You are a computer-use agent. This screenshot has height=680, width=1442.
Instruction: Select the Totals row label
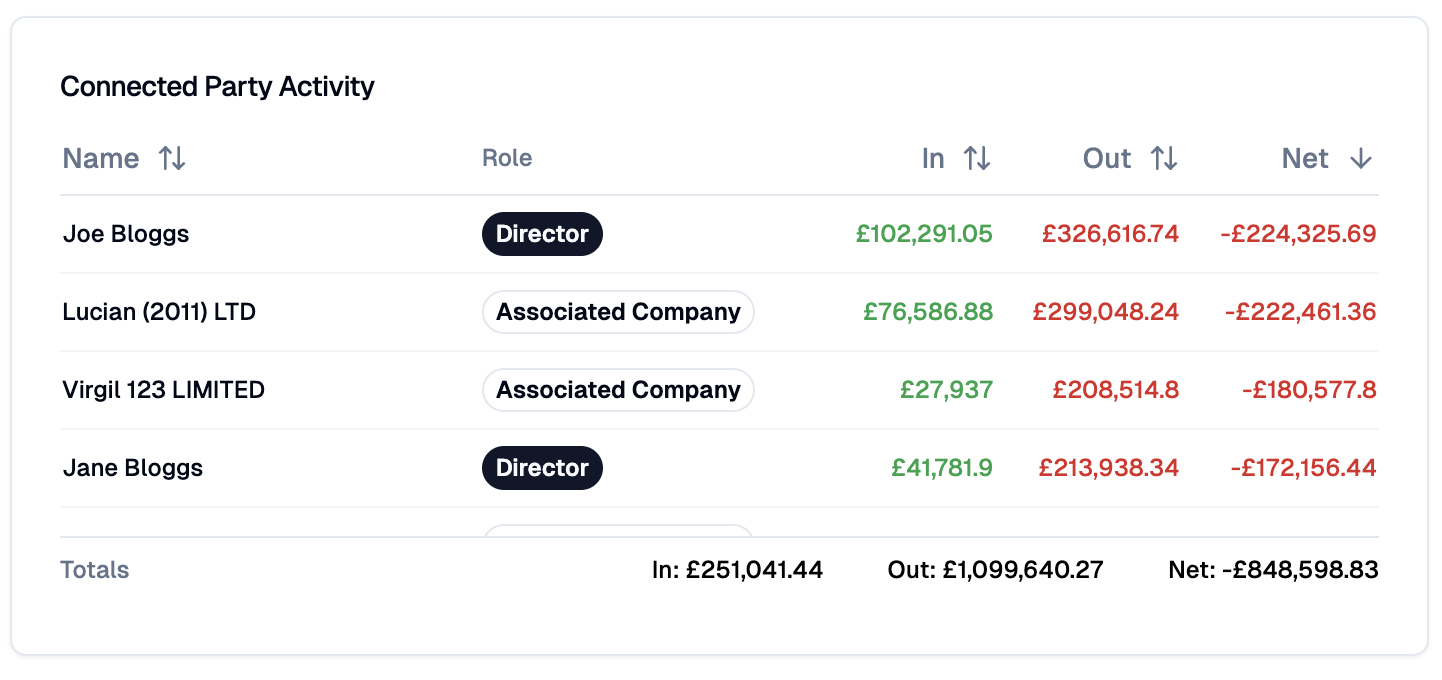click(94, 569)
